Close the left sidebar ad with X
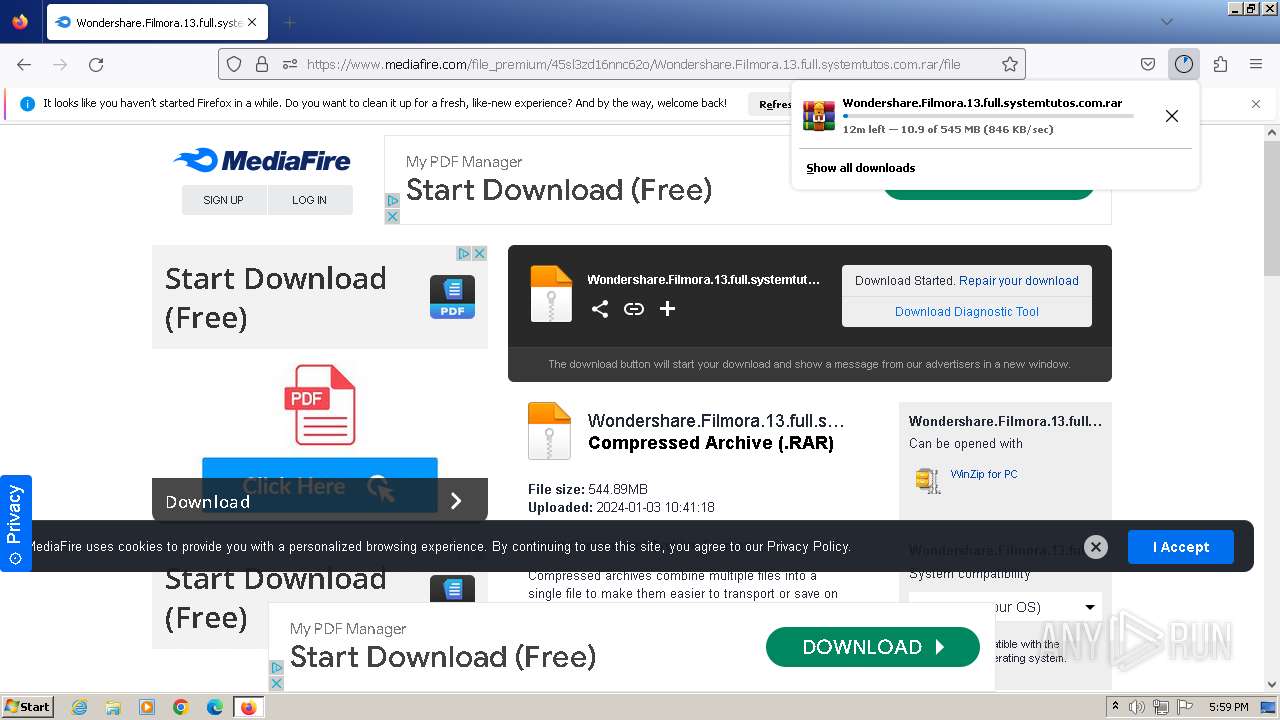 coord(479,254)
